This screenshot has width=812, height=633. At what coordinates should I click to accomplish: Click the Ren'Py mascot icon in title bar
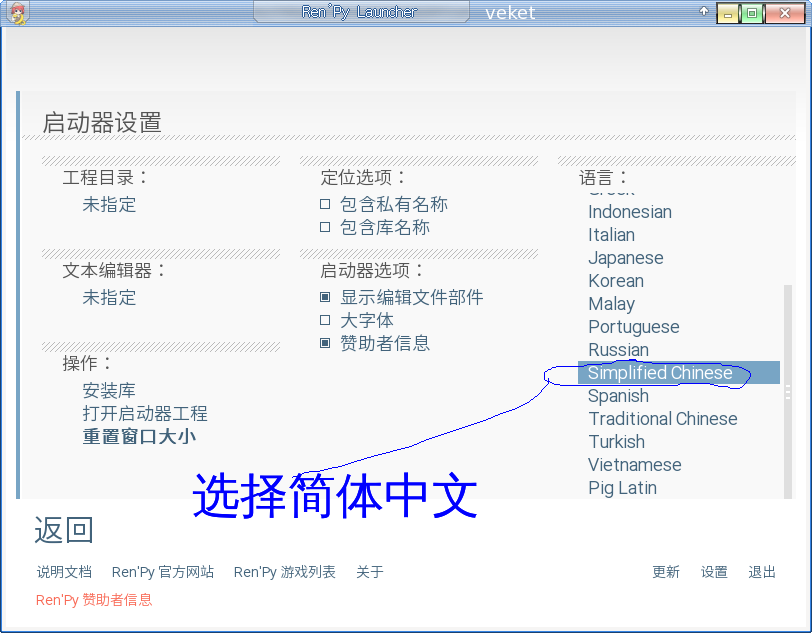[17, 13]
